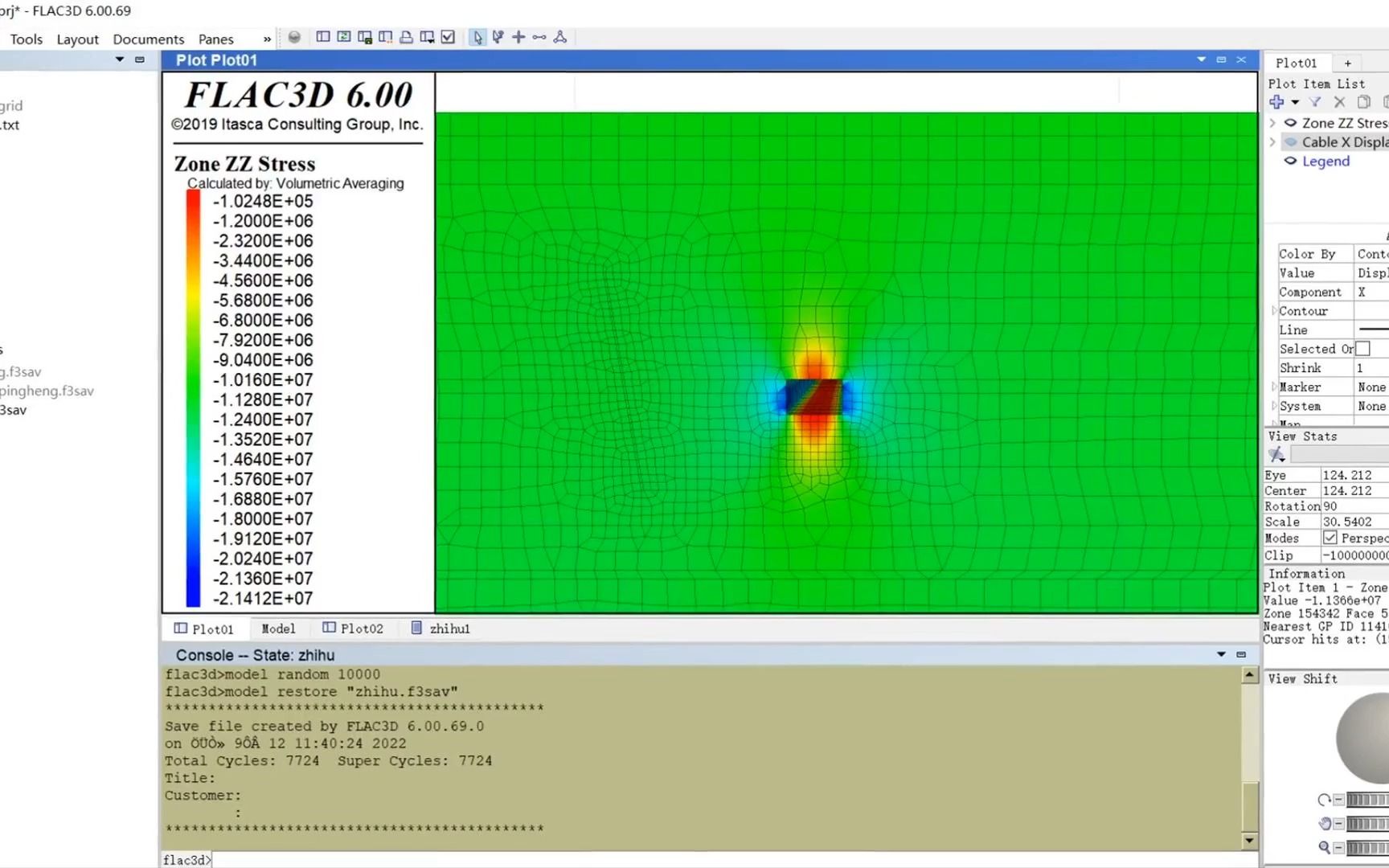Click the View Shift rotation sphere
The height and width of the screenshot is (868, 1389).
(x=1363, y=738)
